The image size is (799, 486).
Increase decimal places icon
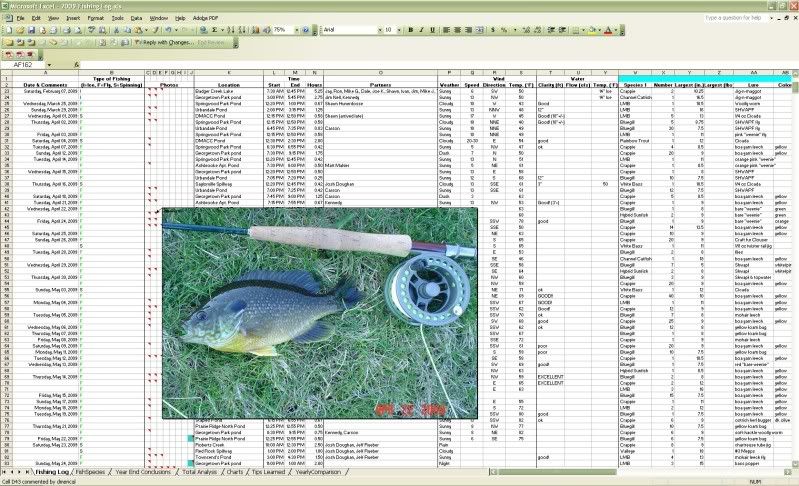tap(526, 30)
